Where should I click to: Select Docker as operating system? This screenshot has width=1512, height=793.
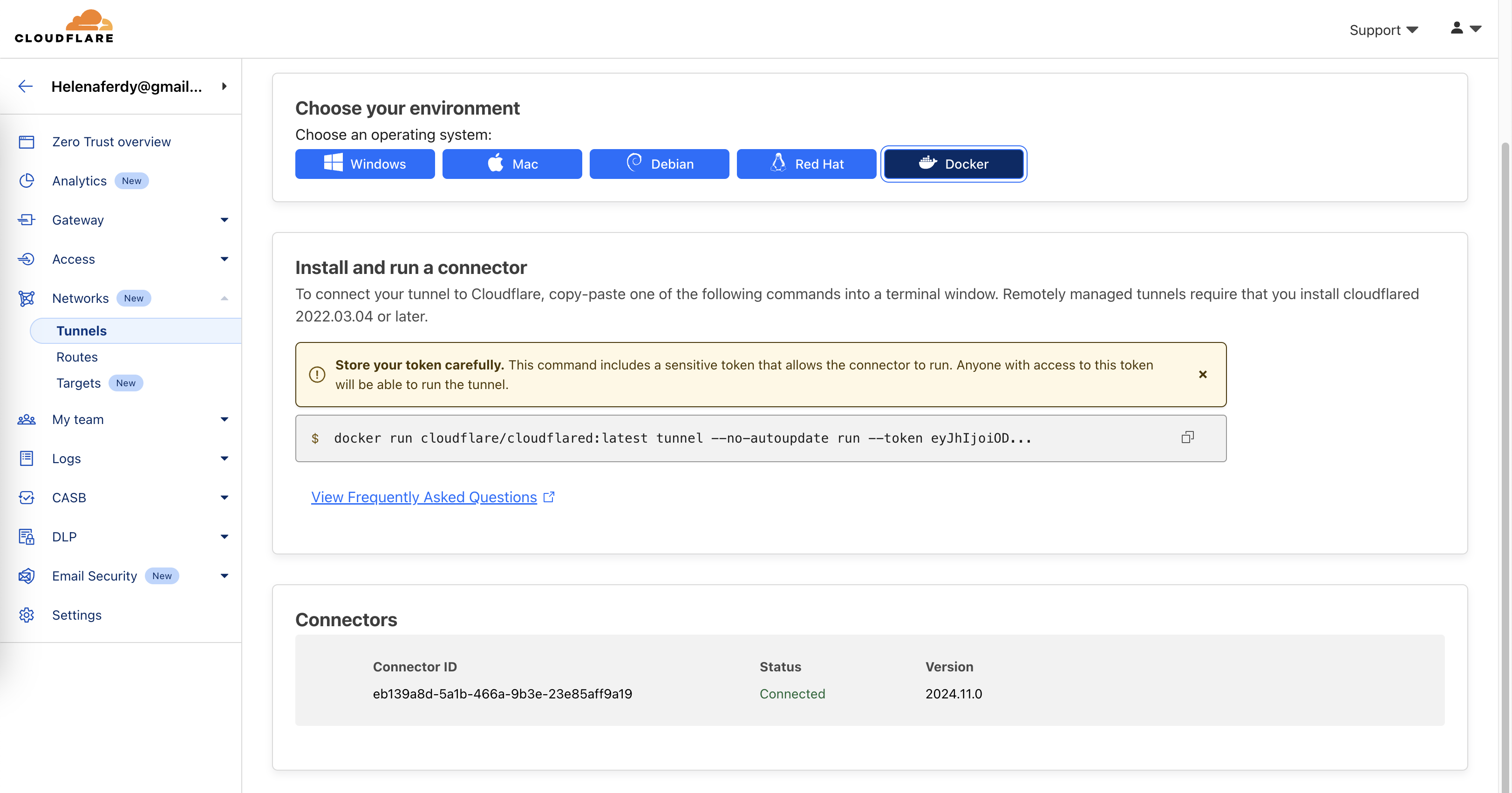coord(953,164)
